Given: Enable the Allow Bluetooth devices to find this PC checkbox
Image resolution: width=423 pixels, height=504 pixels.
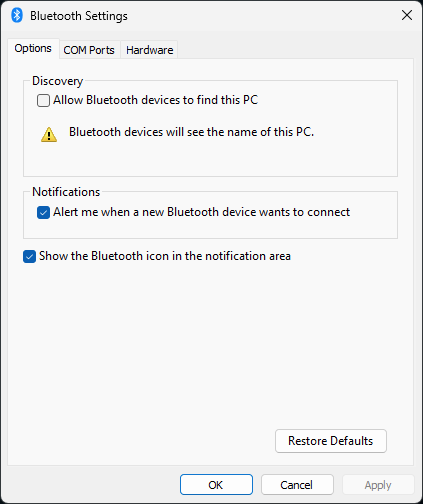Looking at the screenshot, I should tap(43, 100).
